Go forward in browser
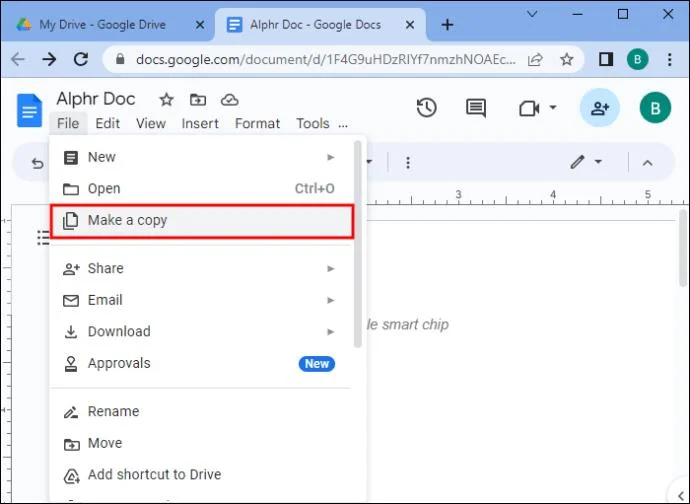690x504 pixels. point(49,59)
